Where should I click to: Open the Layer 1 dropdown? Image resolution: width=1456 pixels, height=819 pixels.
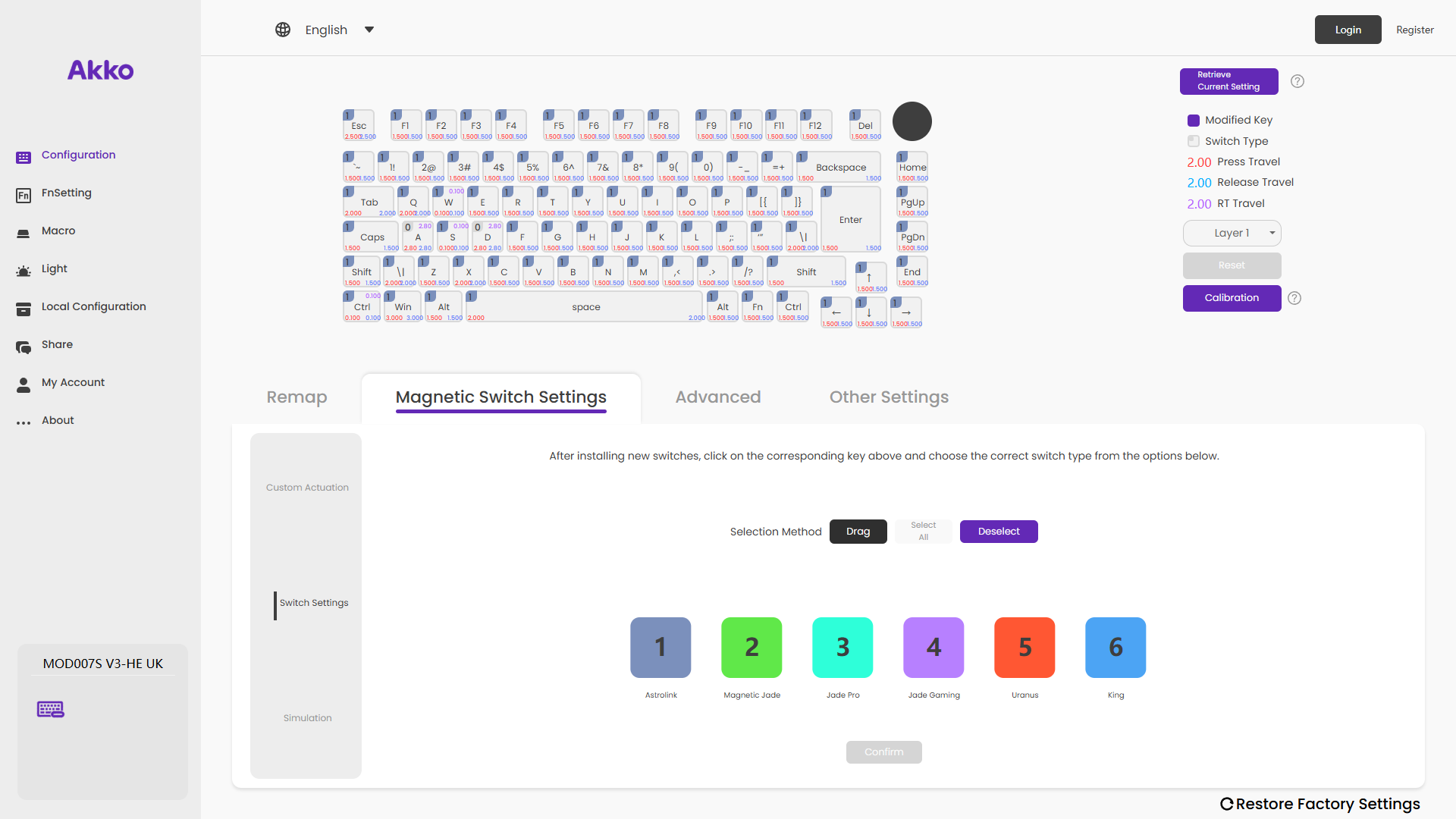coord(1232,233)
